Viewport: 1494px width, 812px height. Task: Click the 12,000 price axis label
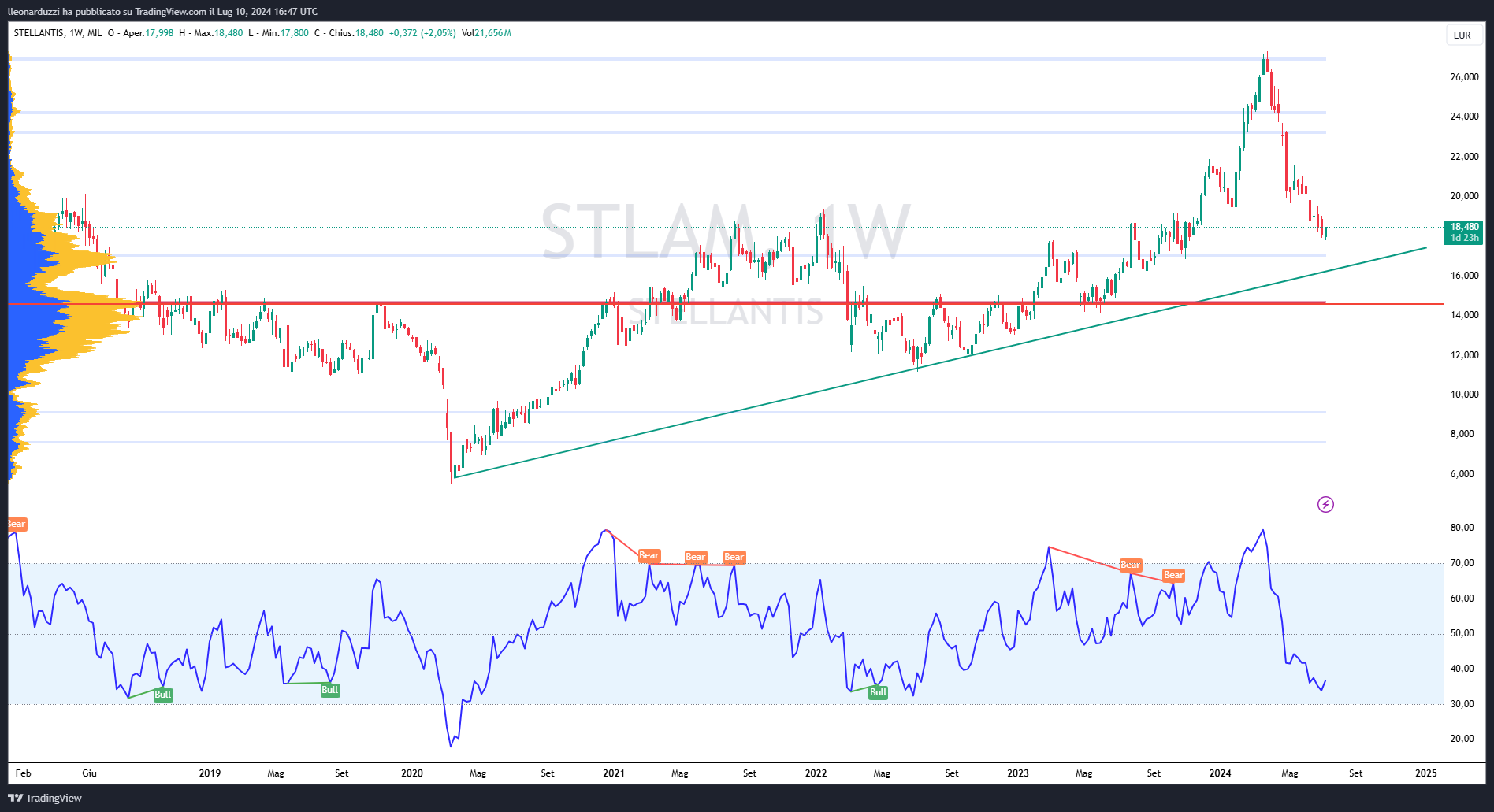1465,355
